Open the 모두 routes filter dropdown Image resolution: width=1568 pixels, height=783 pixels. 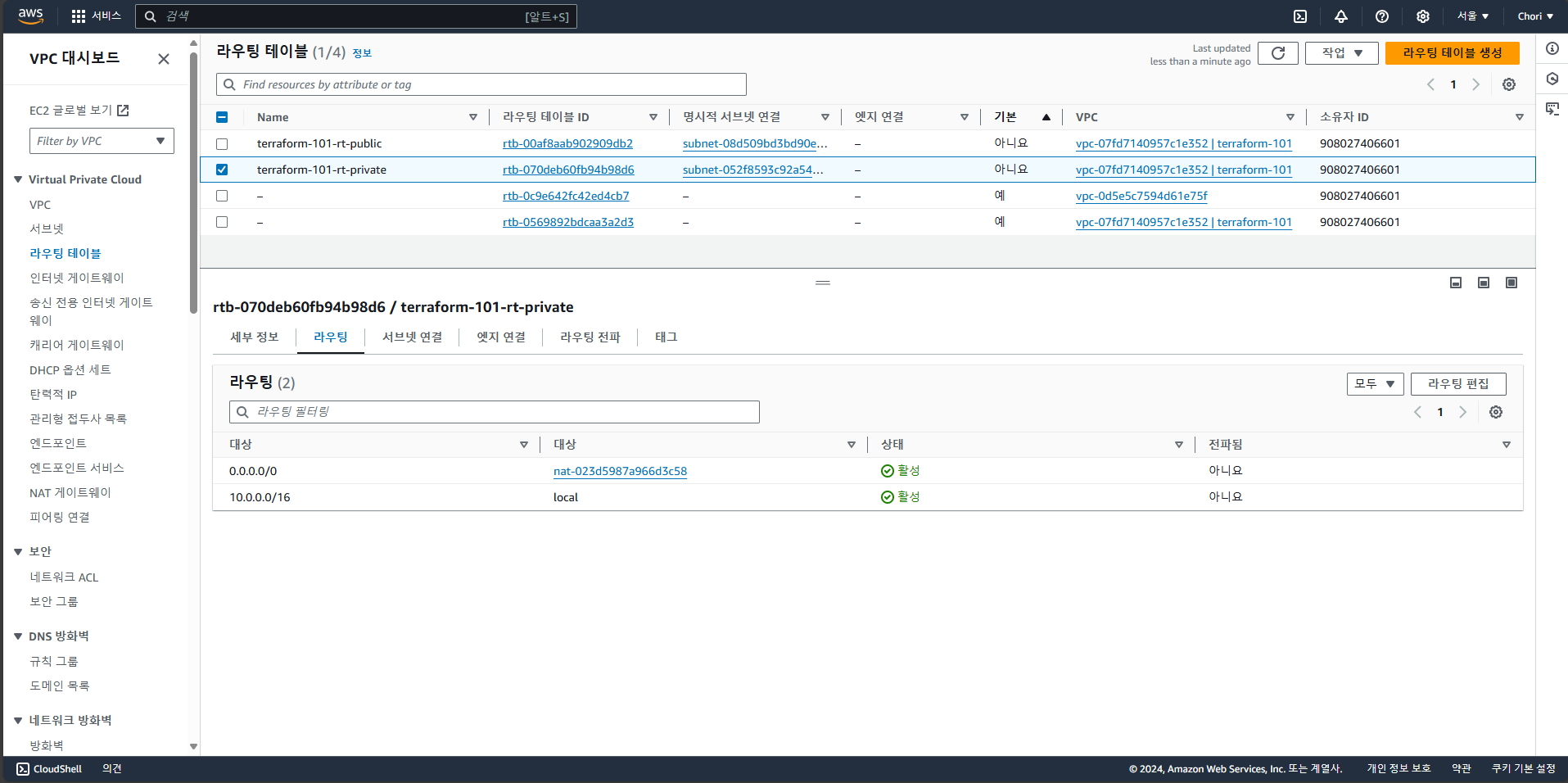coord(1376,384)
